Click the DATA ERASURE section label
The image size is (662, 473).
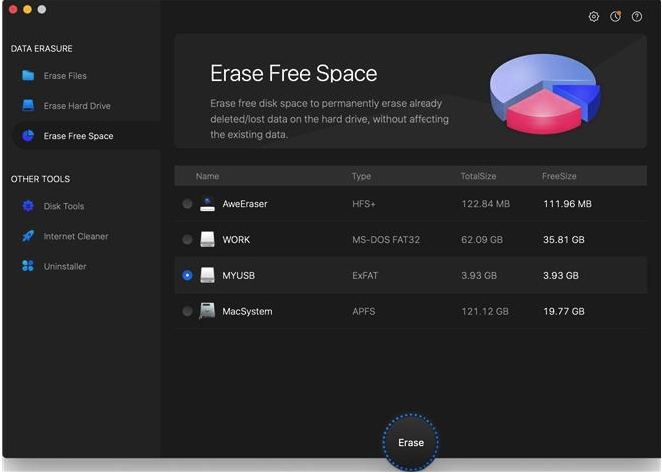41,49
